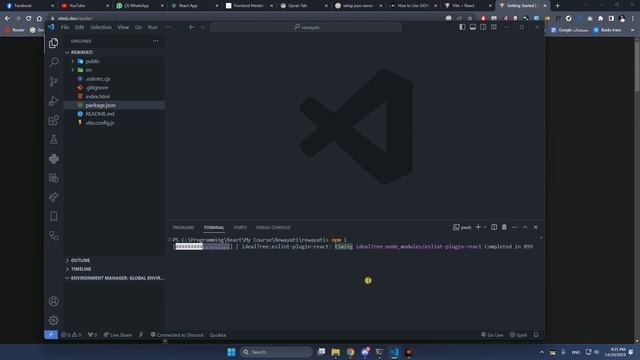Click Spell checker status item

coord(518,335)
